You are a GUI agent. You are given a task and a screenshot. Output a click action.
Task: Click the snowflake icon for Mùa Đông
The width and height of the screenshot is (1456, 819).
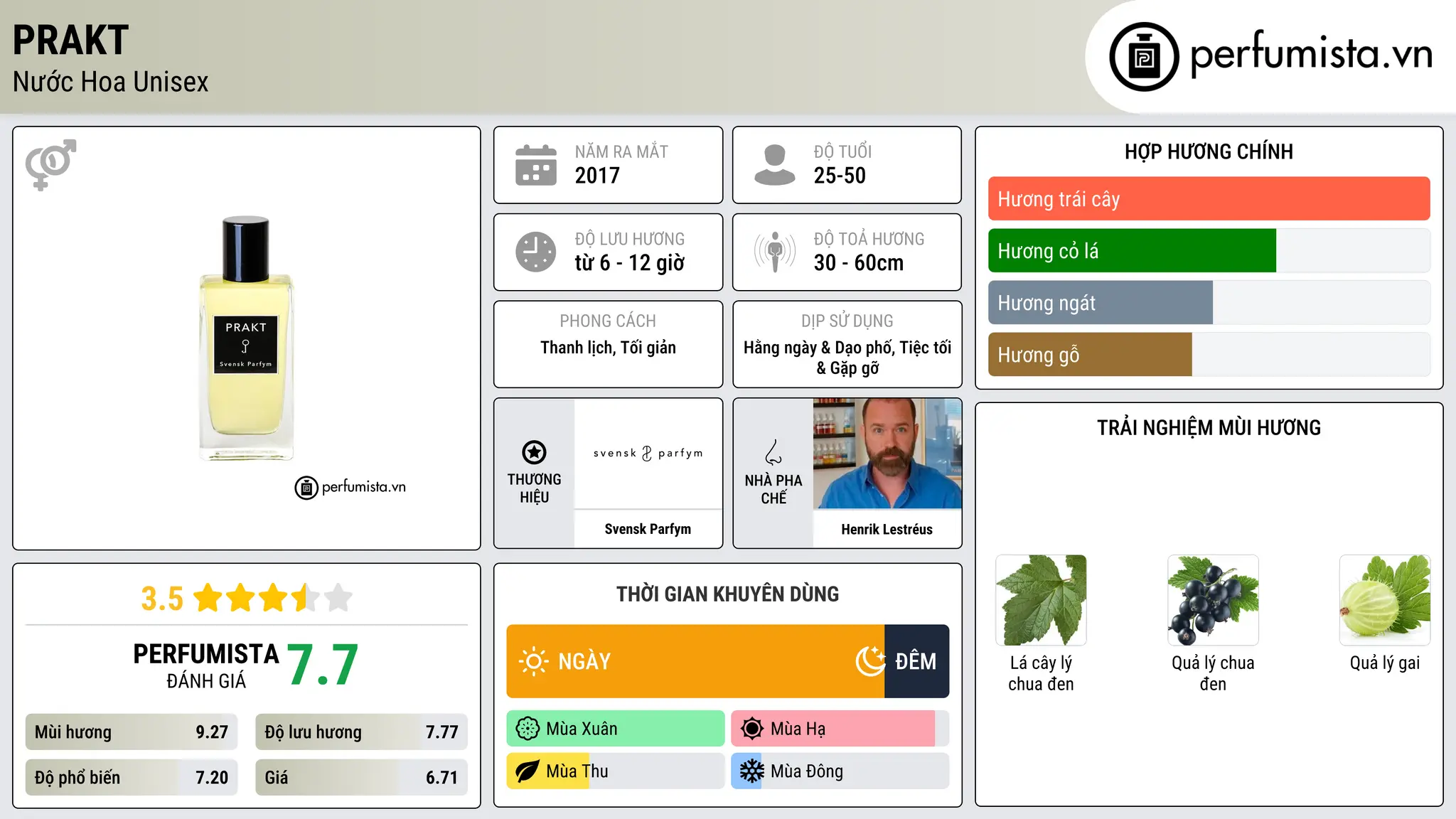point(752,771)
